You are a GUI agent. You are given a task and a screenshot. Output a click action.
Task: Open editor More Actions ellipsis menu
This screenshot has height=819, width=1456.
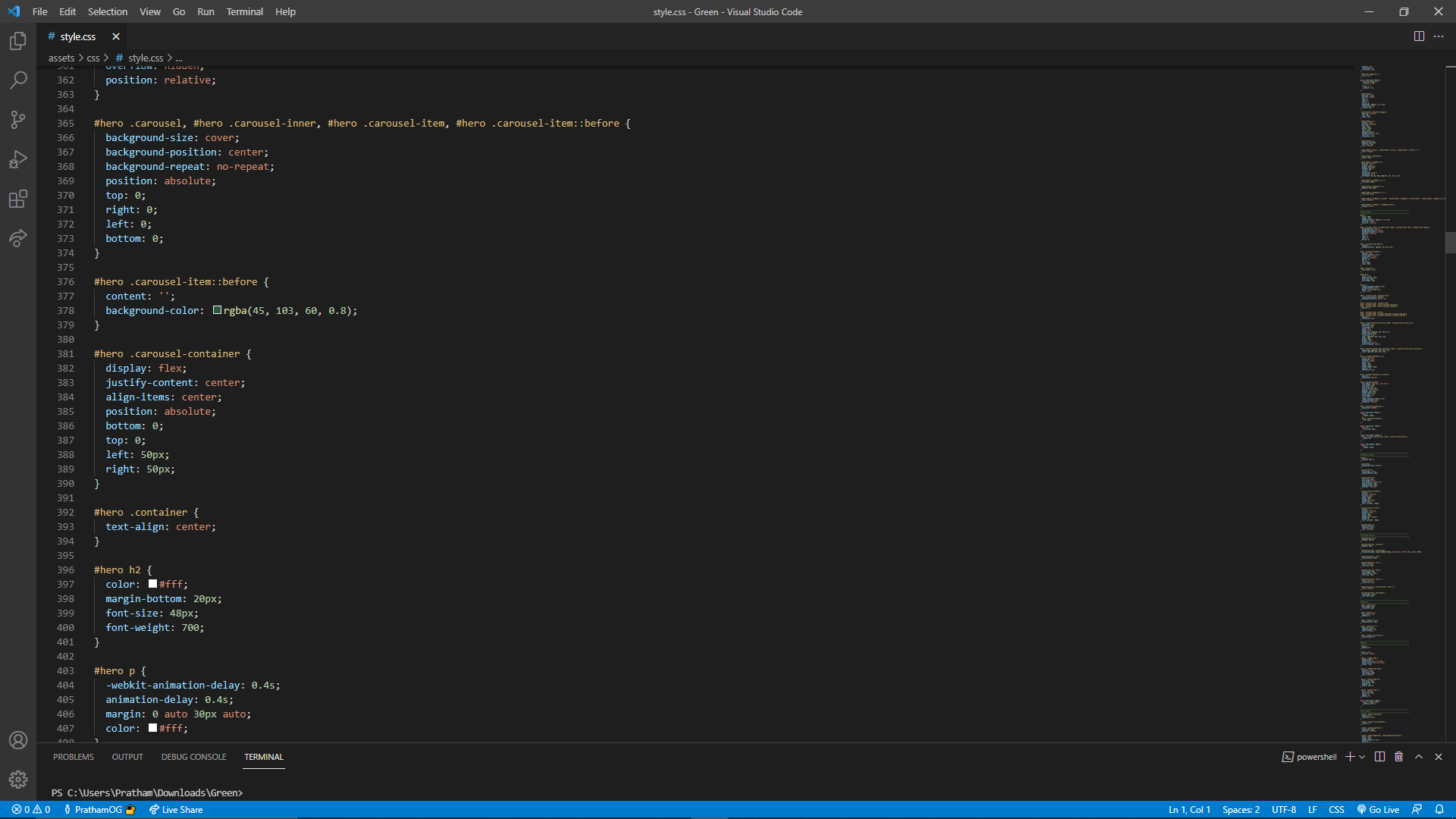pos(1439,36)
